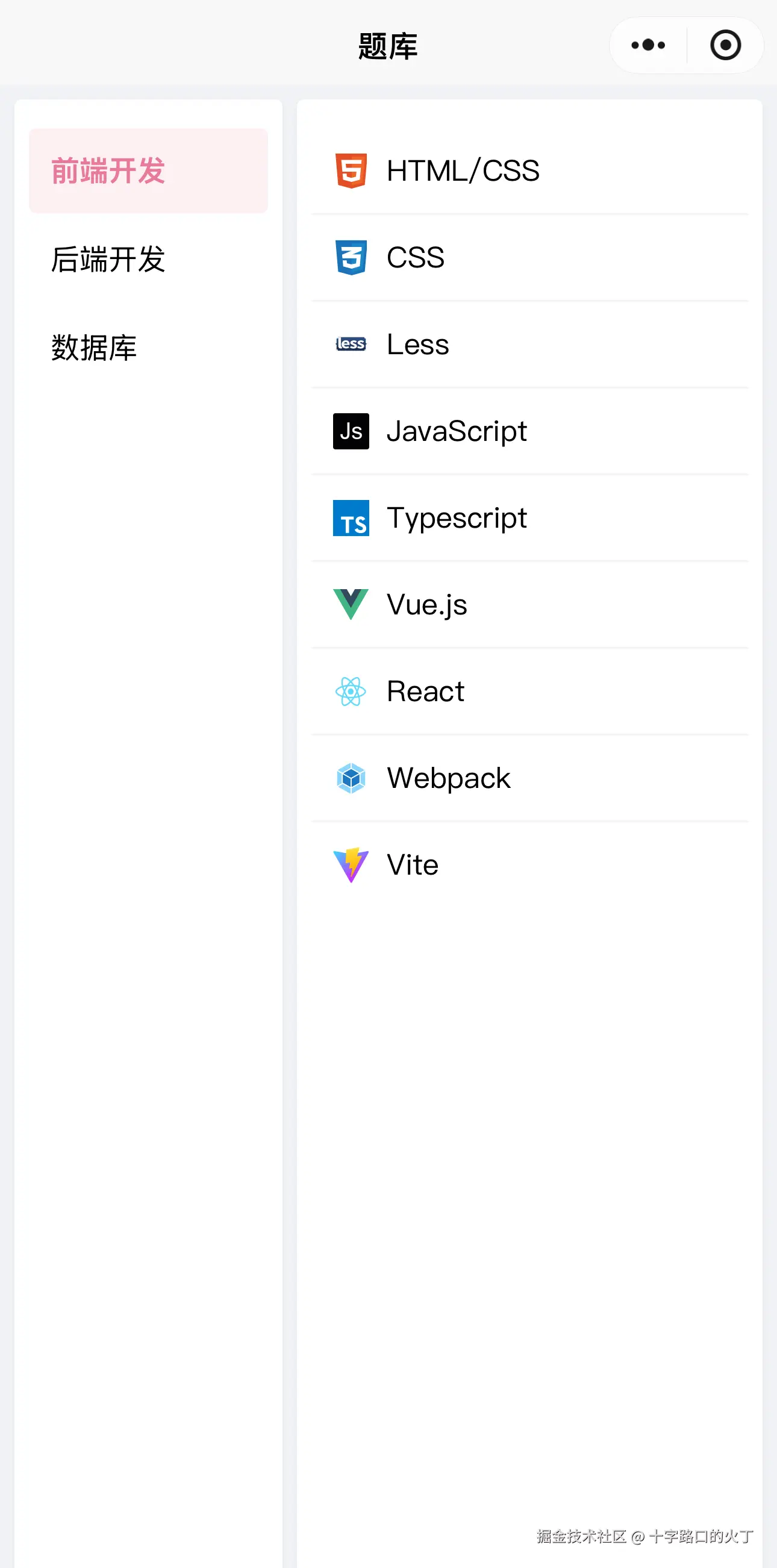Screen dimensions: 777x1568
Task: Click the green Vue logo icon
Action: (x=351, y=604)
